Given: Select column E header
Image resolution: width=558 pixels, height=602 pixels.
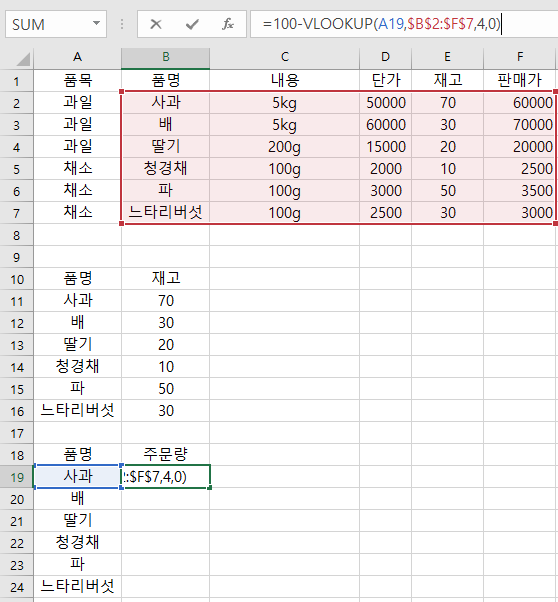Looking at the screenshot, I should pos(447,58).
